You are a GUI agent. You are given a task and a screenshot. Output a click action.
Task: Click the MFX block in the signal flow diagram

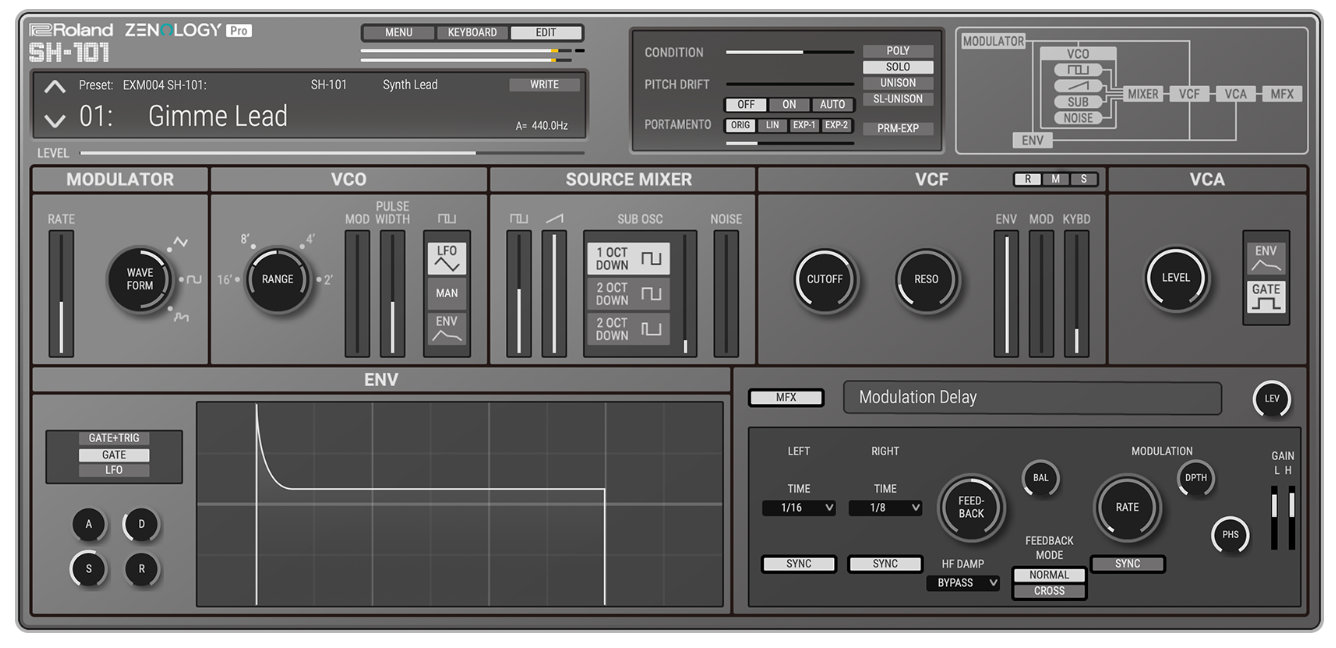pyautogui.click(x=1281, y=94)
